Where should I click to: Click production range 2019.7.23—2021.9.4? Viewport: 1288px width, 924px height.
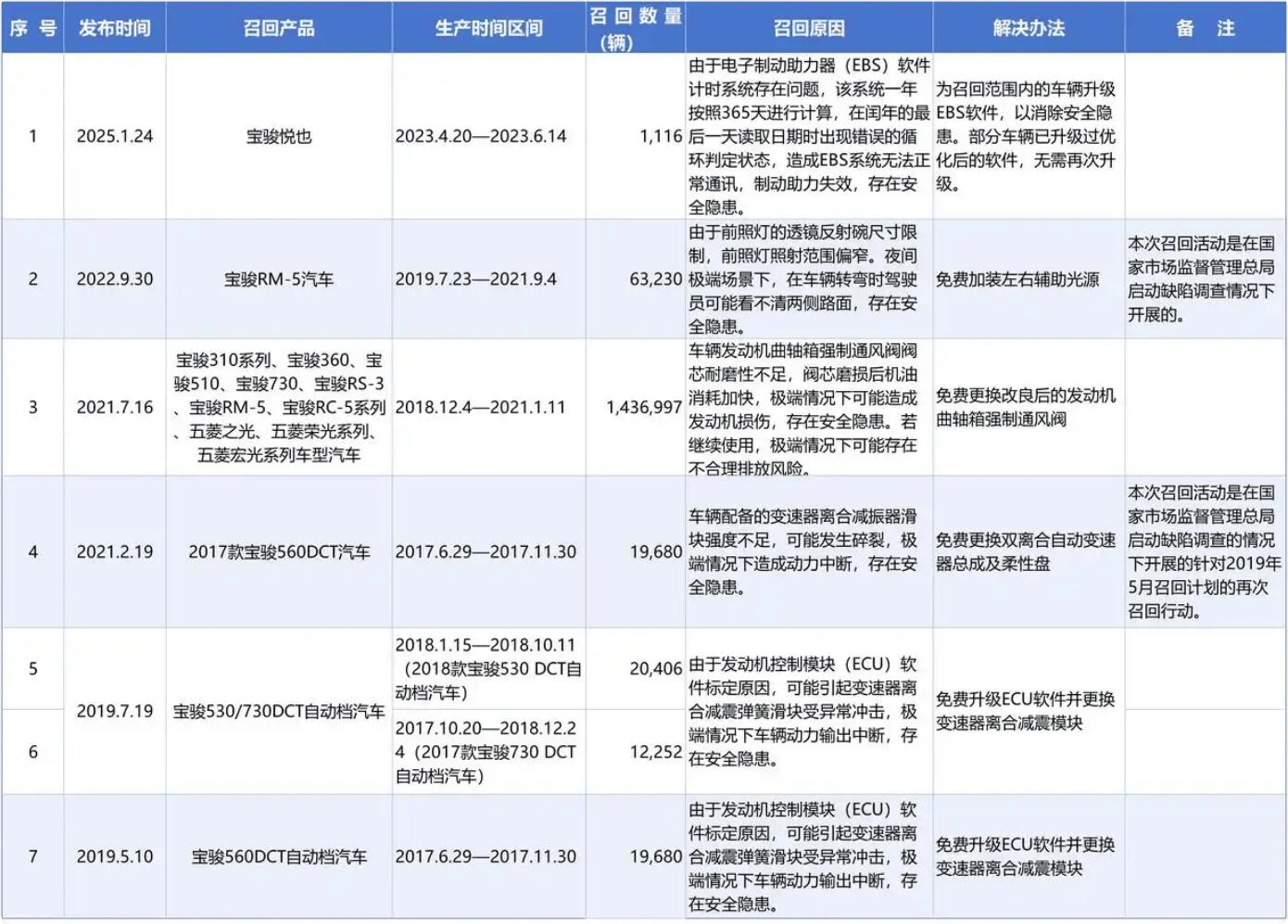[489, 279]
